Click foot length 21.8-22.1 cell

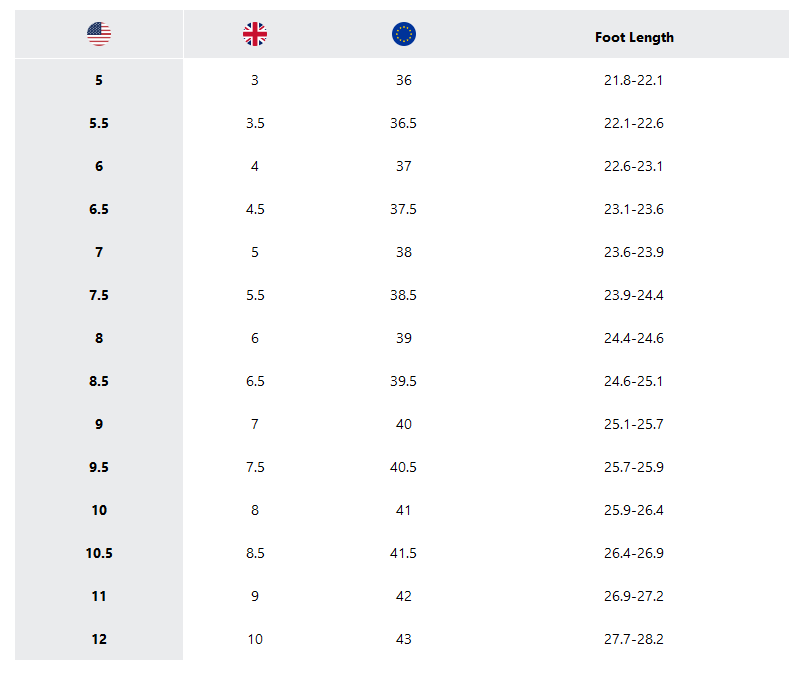pyautogui.click(x=633, y=81)
